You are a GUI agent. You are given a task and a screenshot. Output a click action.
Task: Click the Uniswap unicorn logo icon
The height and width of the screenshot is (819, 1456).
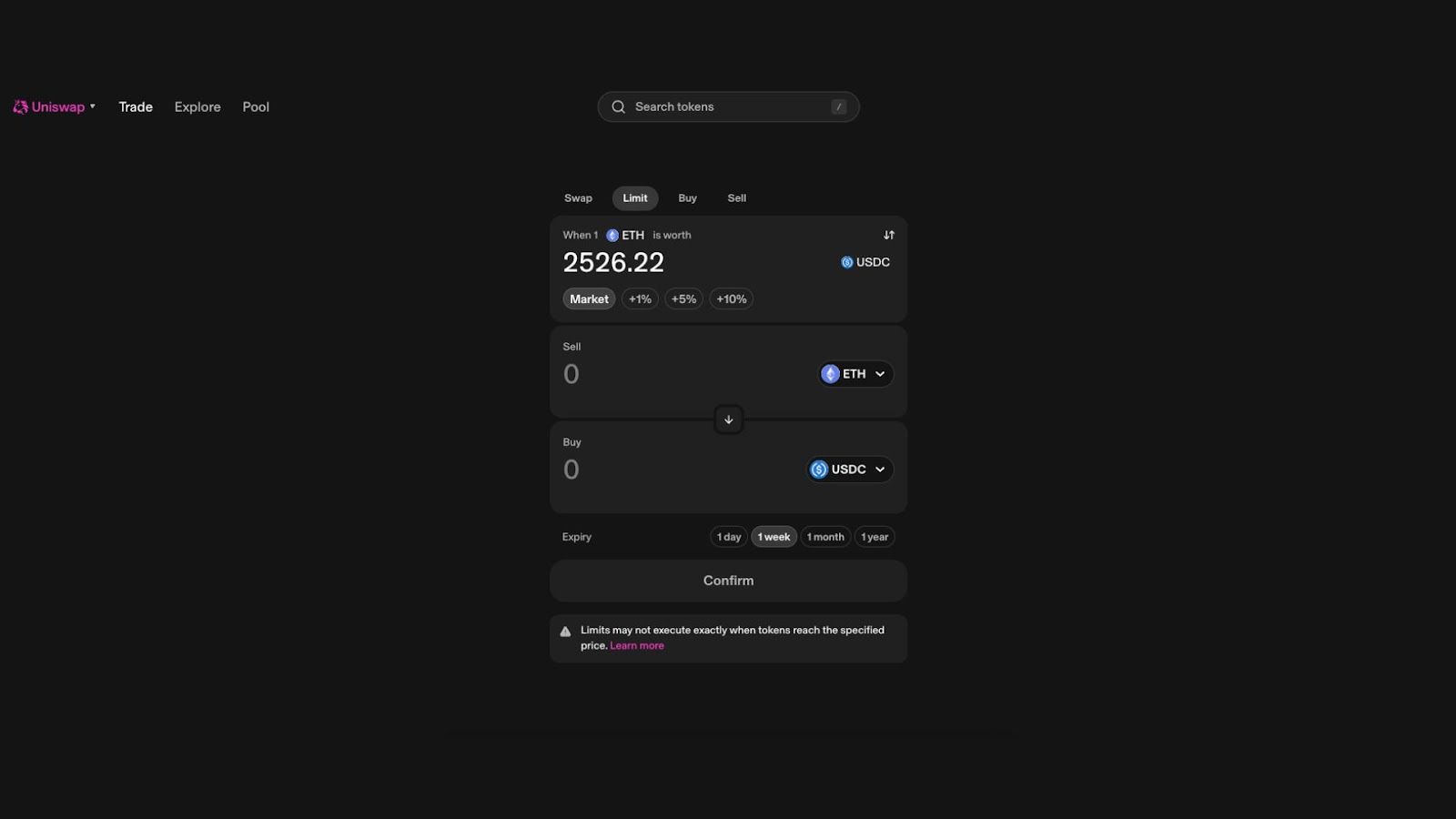pos(20,106)
